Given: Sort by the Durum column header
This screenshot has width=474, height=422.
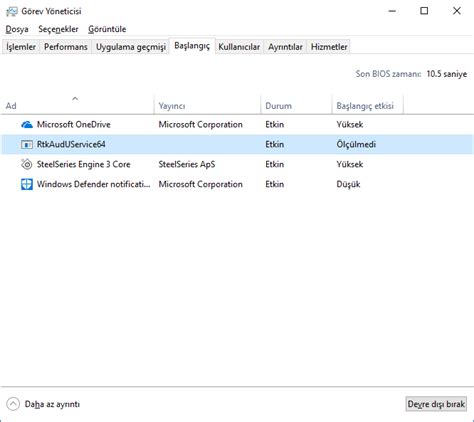Looking at the screenshot, I should 296,106.
